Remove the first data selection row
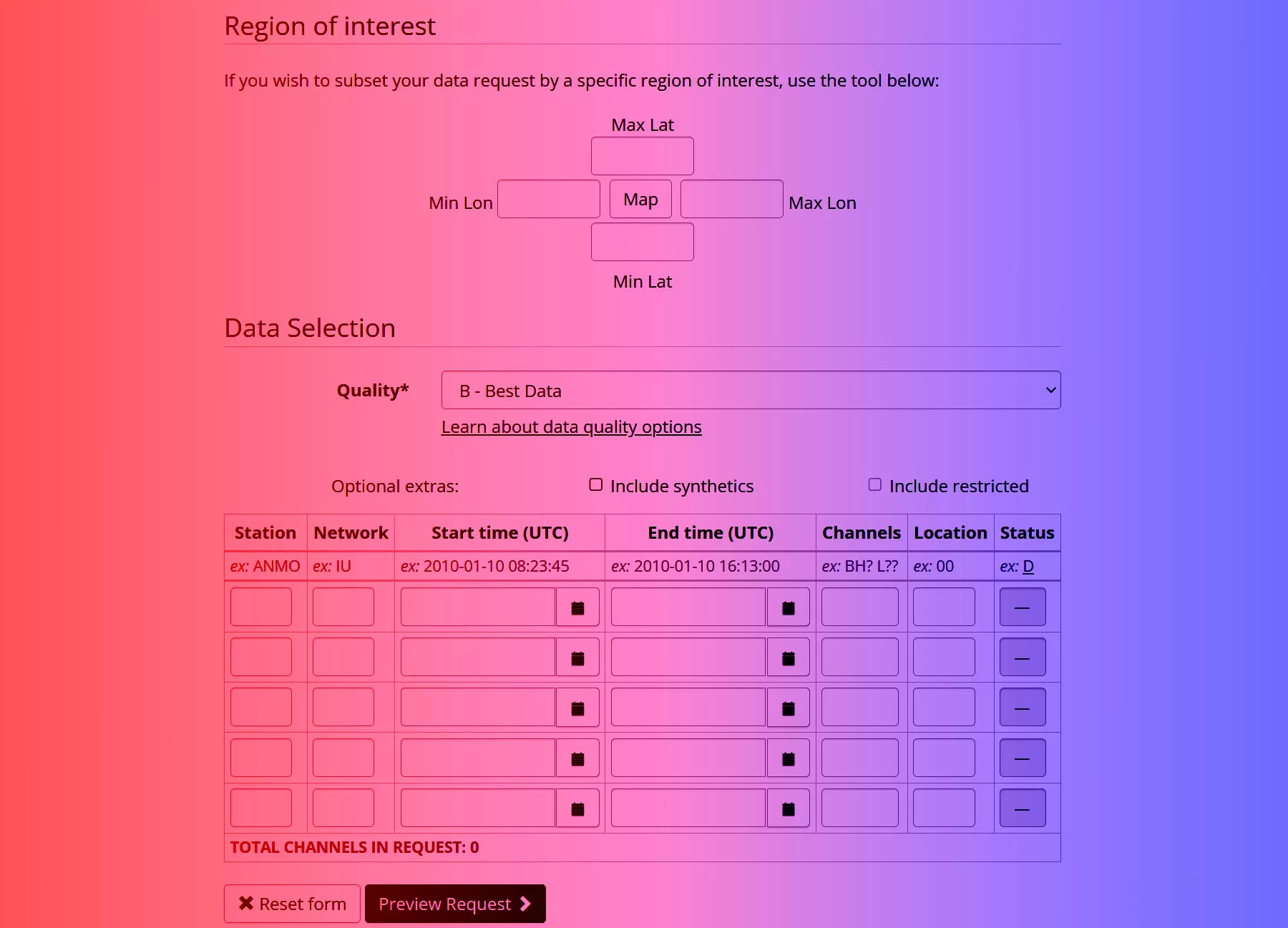This screenshot has height=928, width=1288. coord(1022,607)
